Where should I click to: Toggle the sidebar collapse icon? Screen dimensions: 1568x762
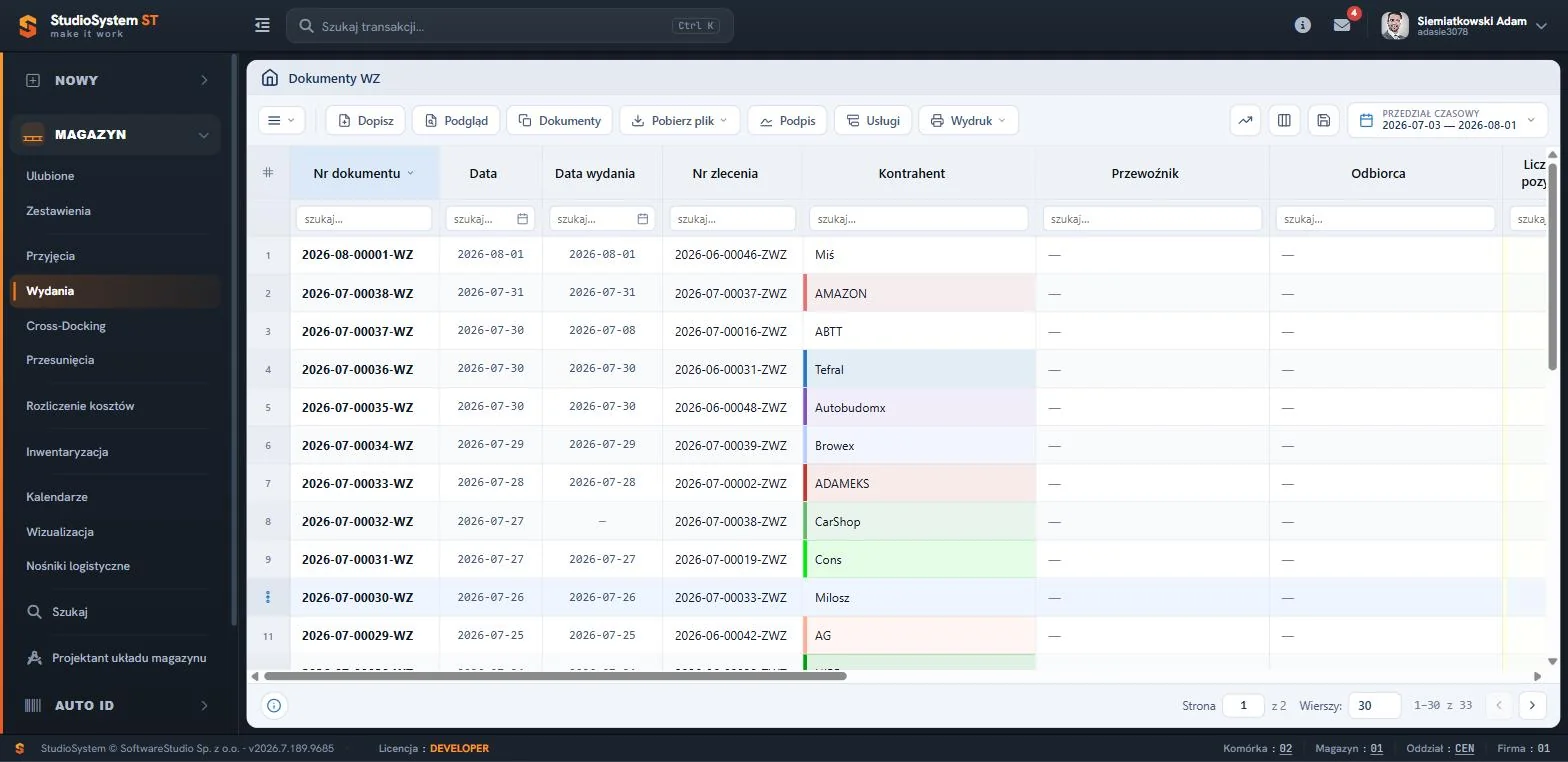pos(262,25)
